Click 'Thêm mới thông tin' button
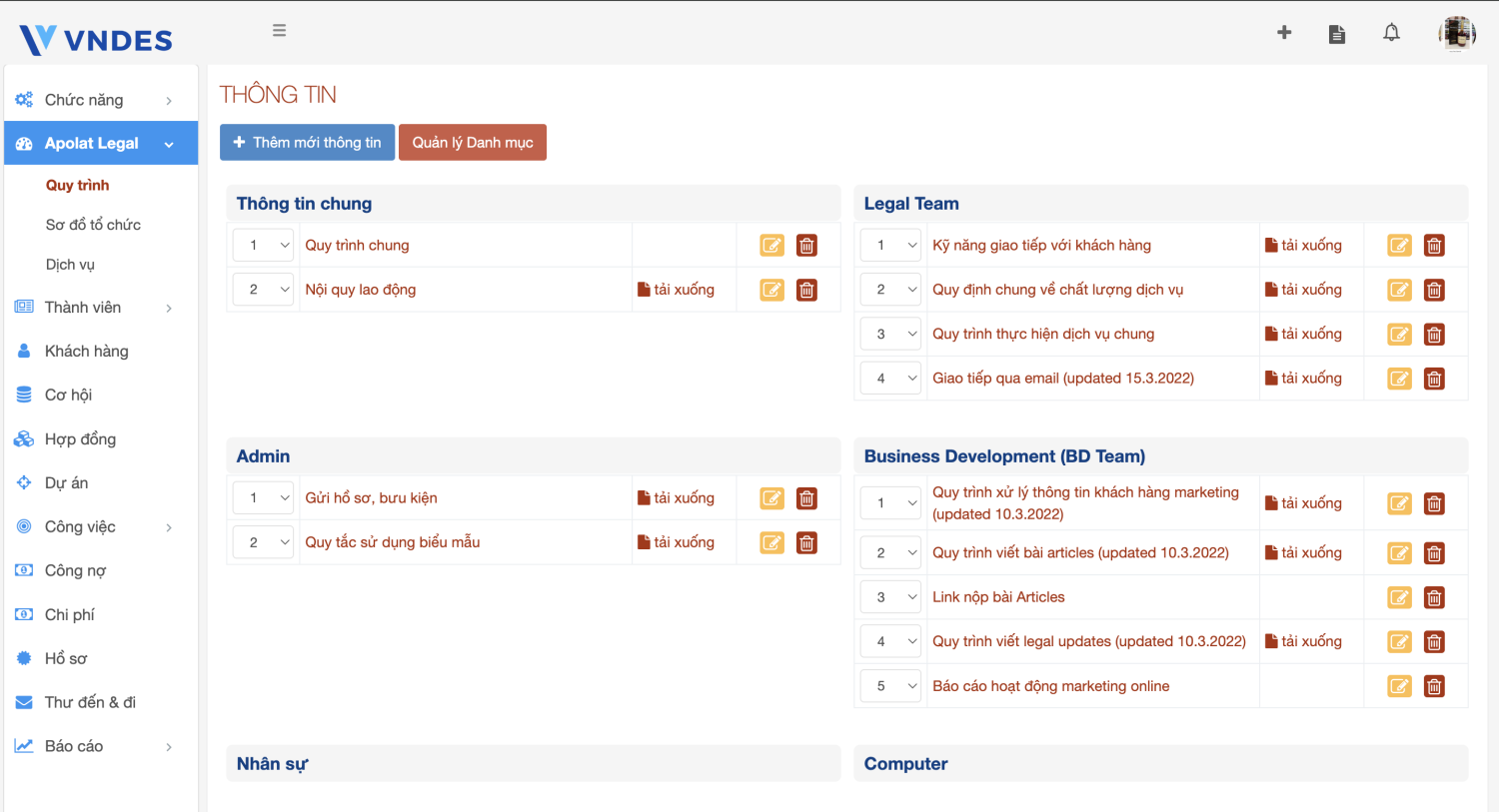The width and height of the screenshot is (1499, 812). tap(307, 143)
